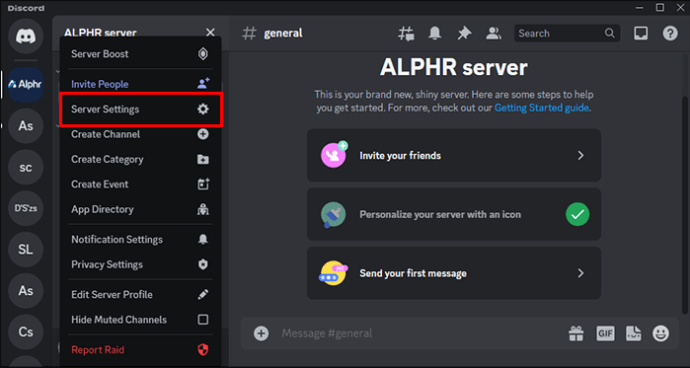Select Server Boost menu entry

pos(140,54)
